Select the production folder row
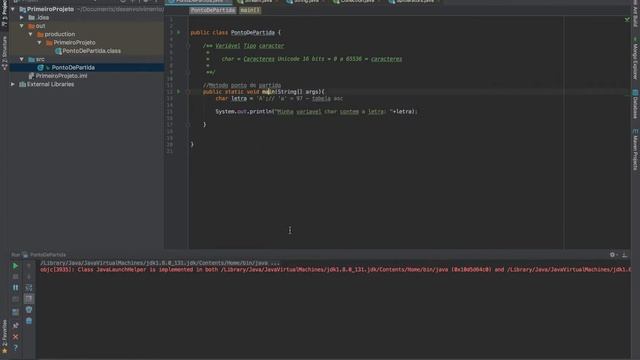 click(87, 34)
